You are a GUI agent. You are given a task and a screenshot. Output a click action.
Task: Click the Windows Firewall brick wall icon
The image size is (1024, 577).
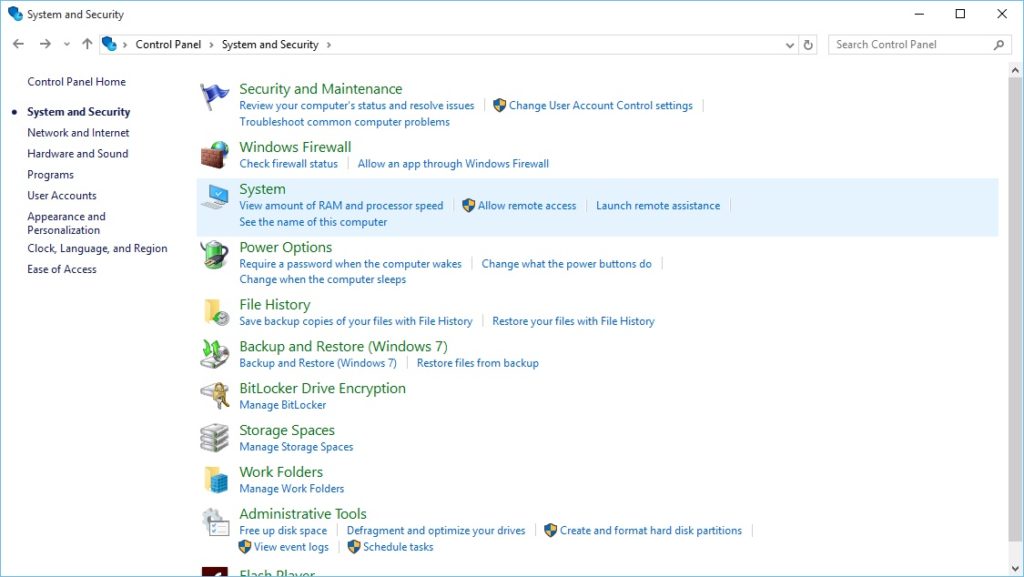click(x=214, y=155)
